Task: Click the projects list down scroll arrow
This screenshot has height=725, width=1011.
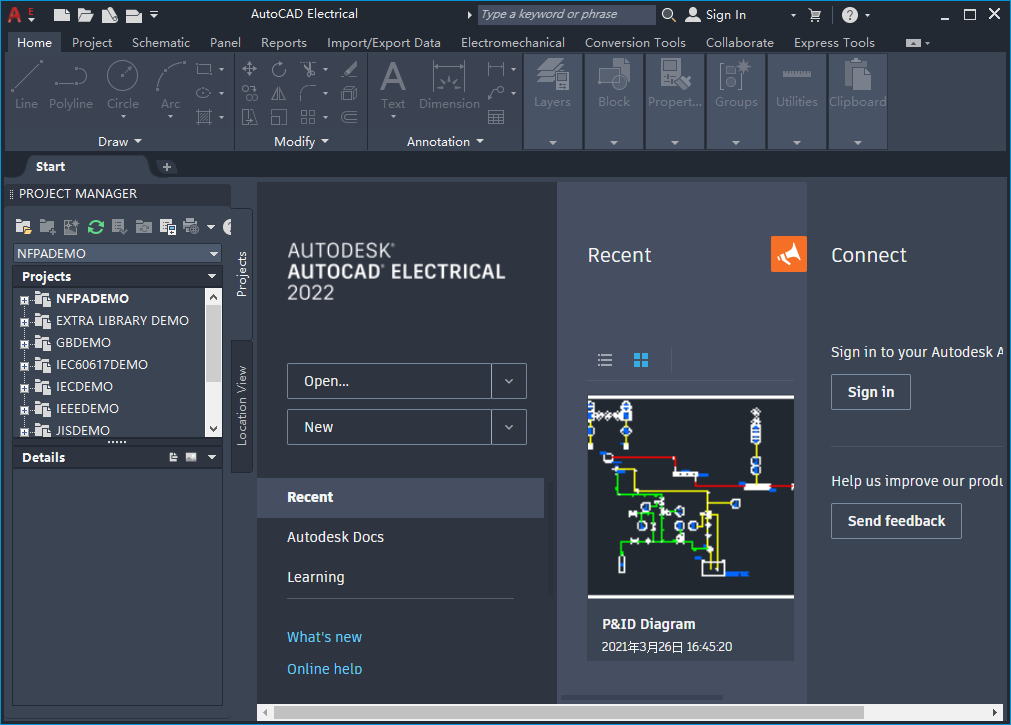Action: point(213,429)
